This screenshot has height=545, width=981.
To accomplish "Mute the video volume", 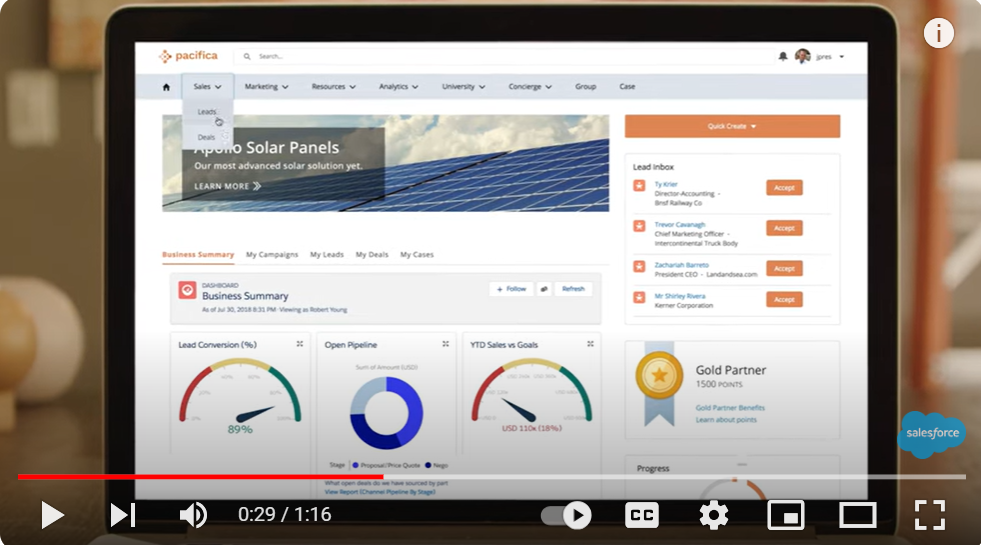I will tap(193, 515).
